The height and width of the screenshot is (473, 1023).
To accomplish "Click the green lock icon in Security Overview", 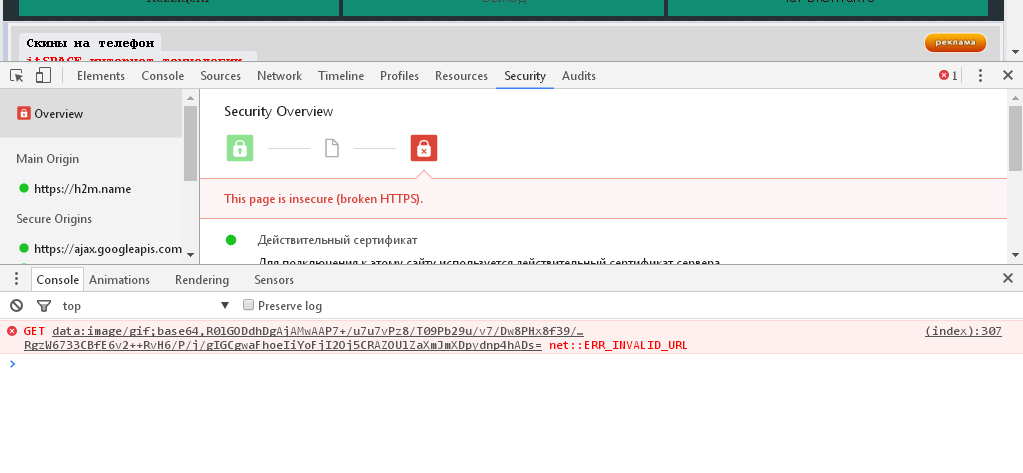I will pos(240,148).
